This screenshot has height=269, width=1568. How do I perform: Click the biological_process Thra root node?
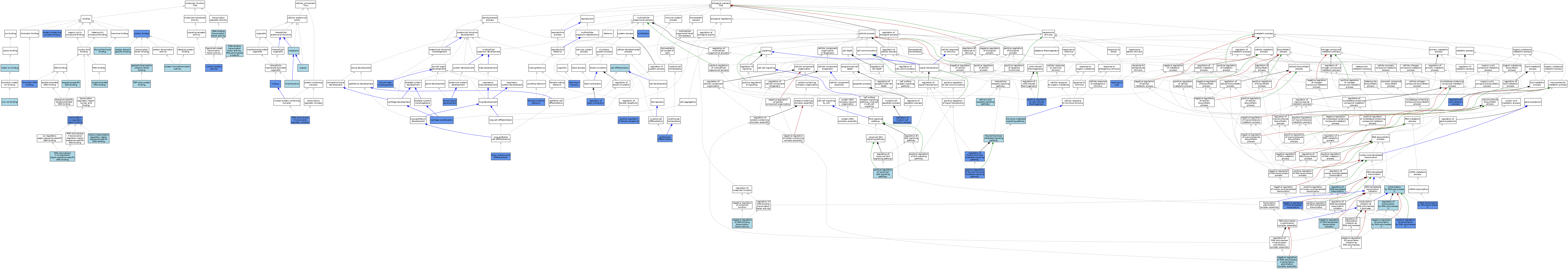coord(721,4)
